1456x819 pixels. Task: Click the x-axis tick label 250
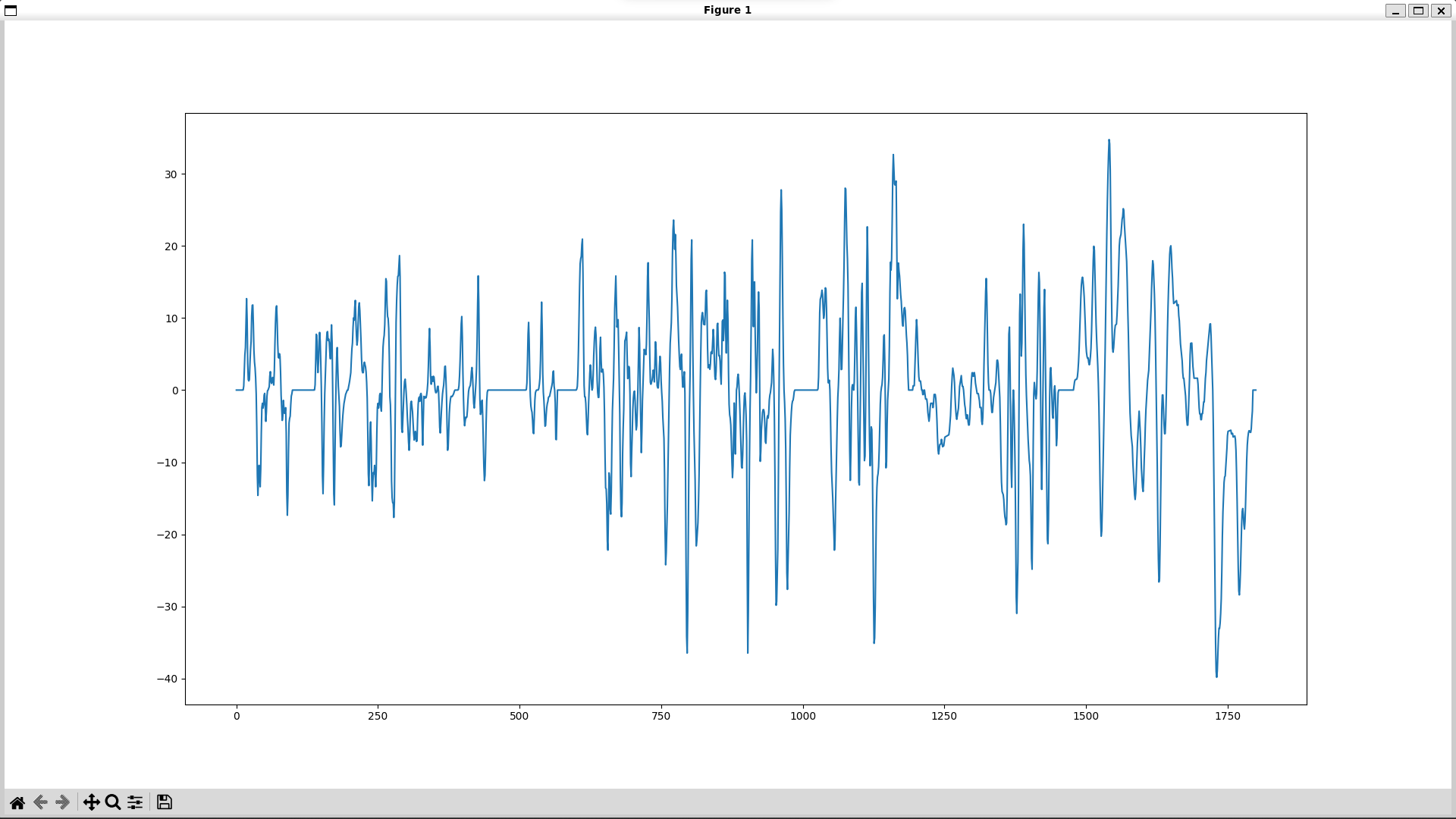tap(378, 716)
